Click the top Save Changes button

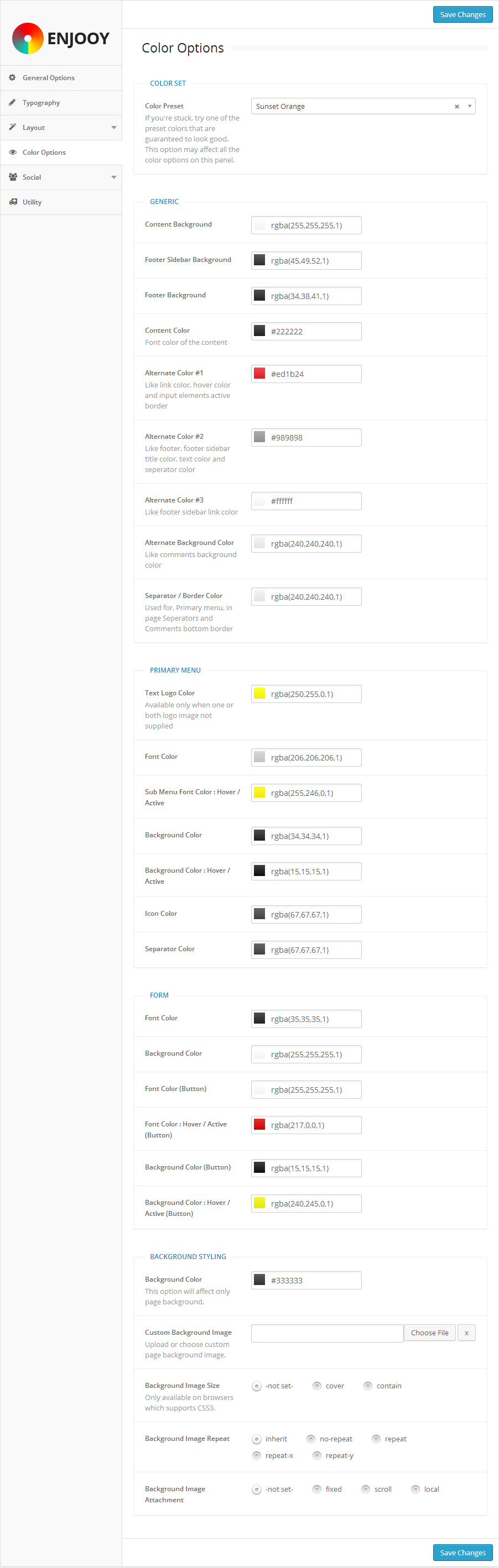pyautogui.click(x=462, y=14)
